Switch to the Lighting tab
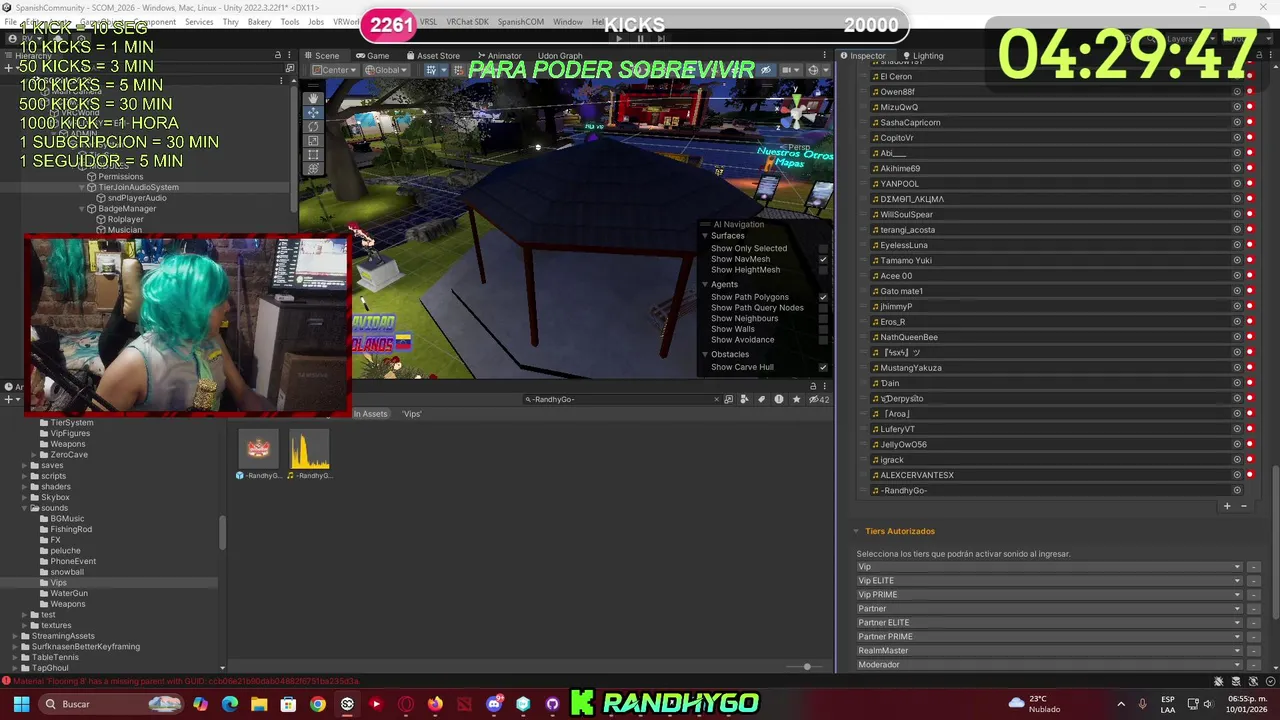Image resolution: width=1280 pixels, height=720 pixels. tap(922, 56)
